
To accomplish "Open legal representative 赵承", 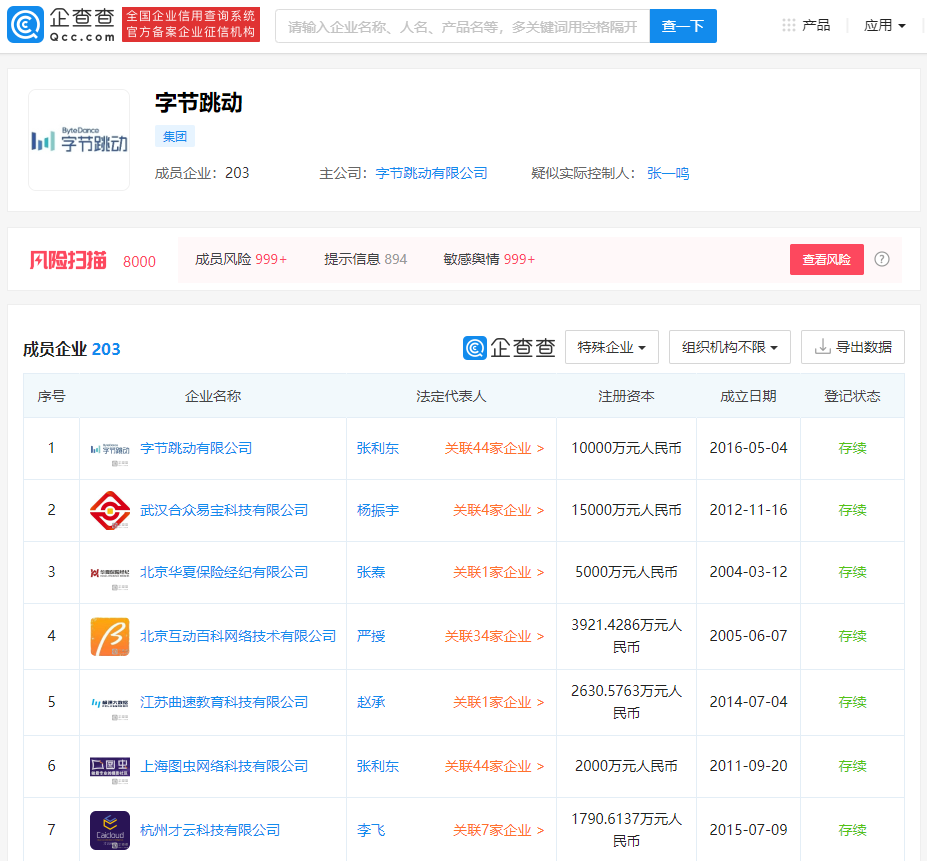I will click(371, 703).
